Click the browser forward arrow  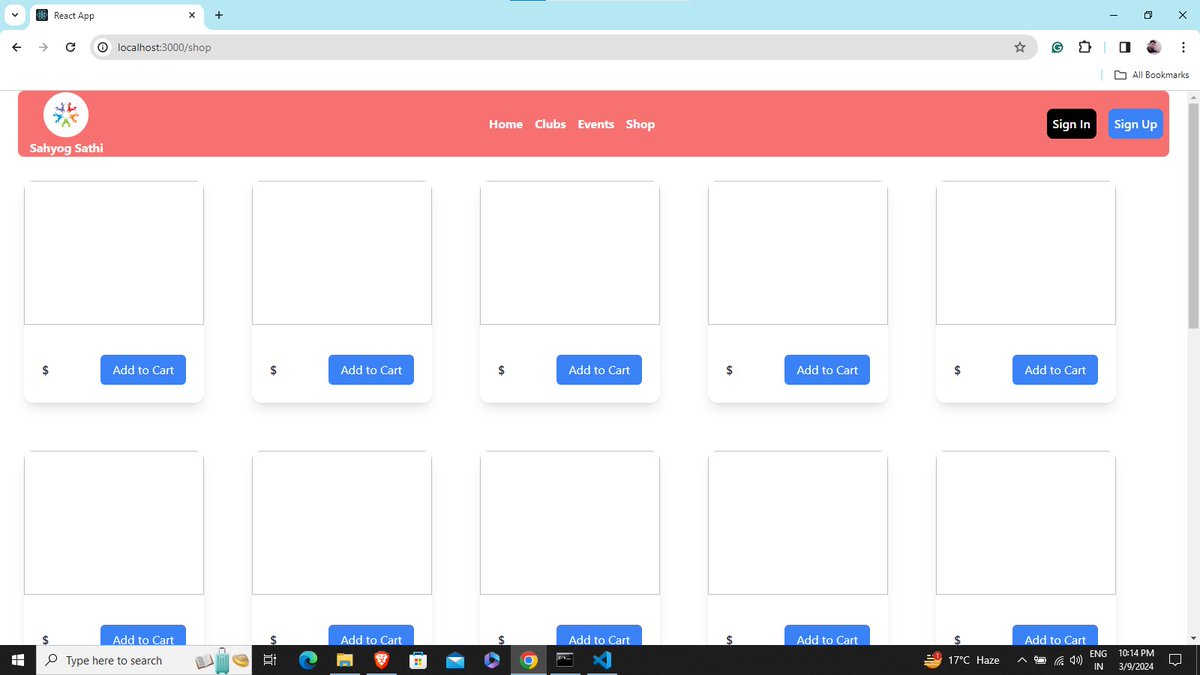(x=43, y=47)
